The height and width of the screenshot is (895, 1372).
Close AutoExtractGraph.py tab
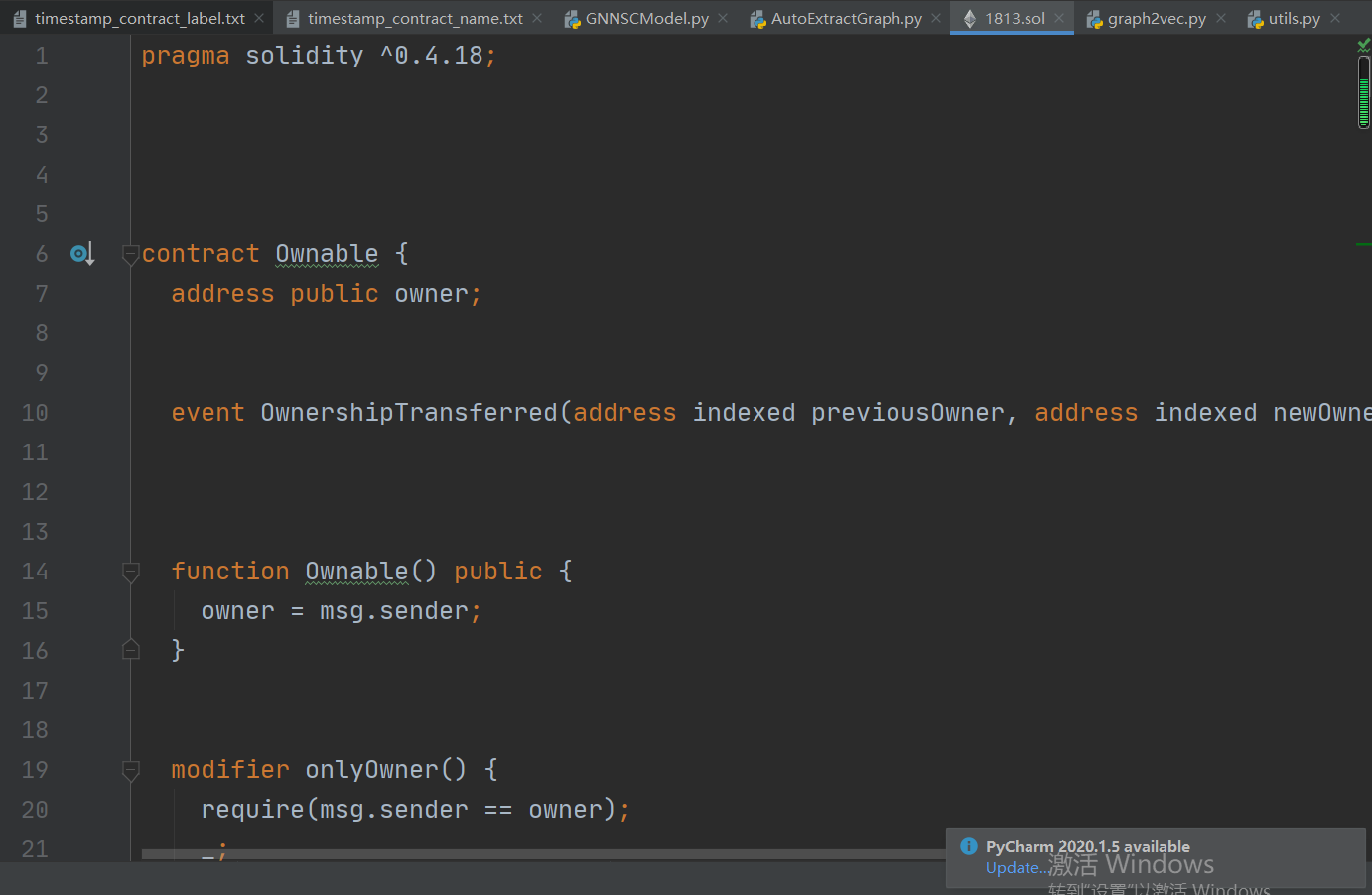(x=936, y=18)
